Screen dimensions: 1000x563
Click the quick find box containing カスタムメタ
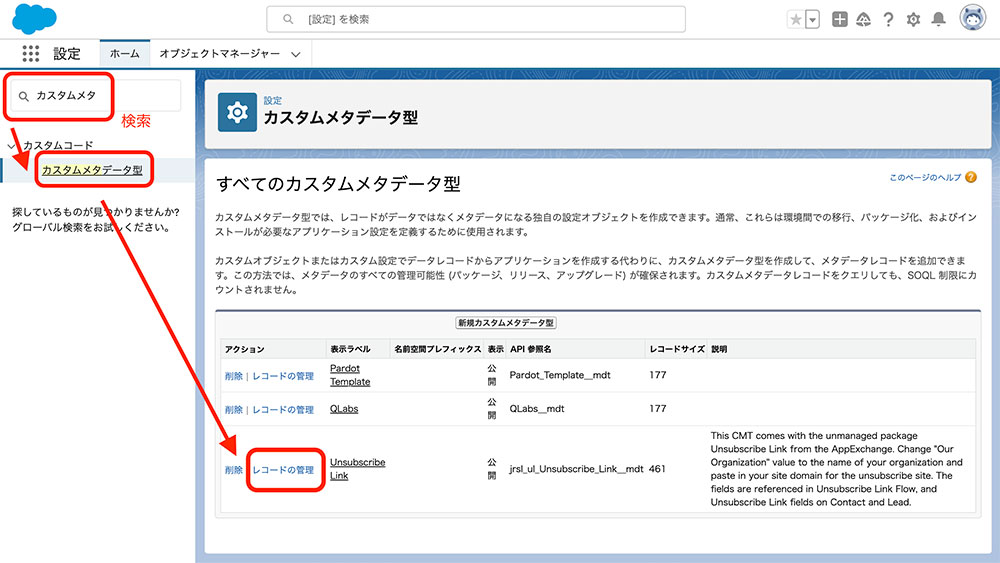pos(96,96)
